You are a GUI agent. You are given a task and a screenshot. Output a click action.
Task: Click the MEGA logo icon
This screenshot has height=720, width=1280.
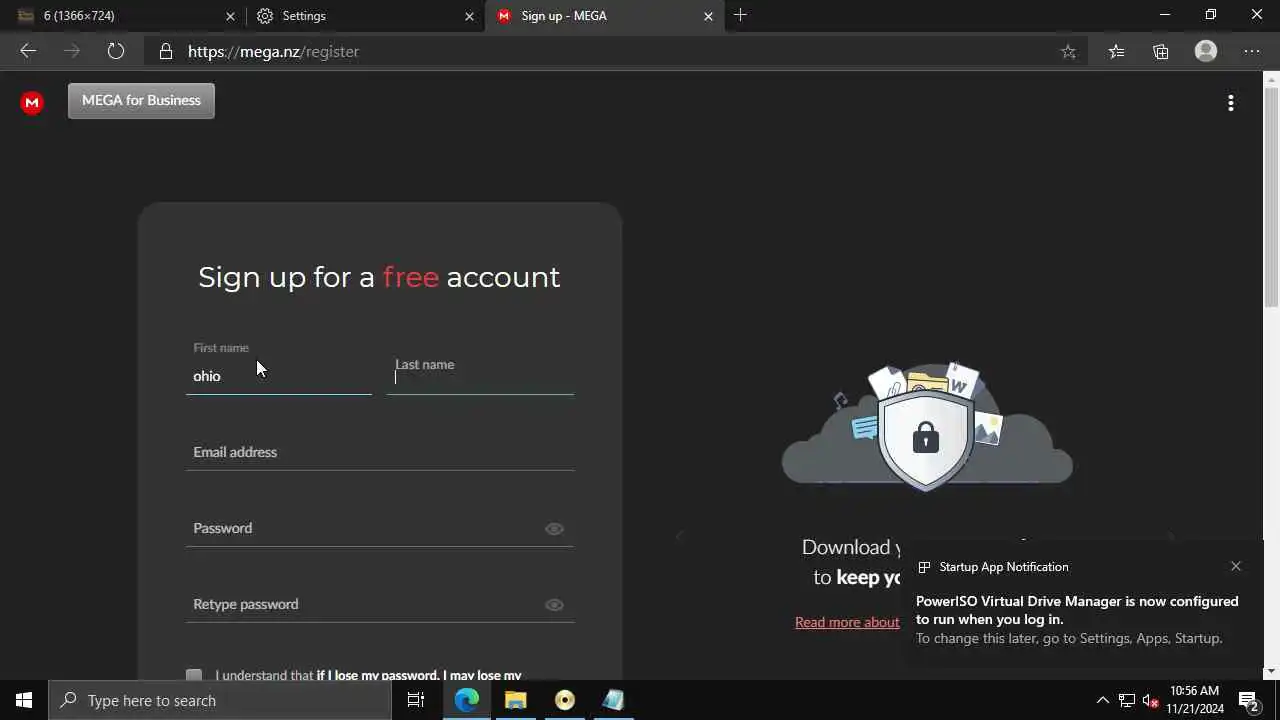coord(32,102)
